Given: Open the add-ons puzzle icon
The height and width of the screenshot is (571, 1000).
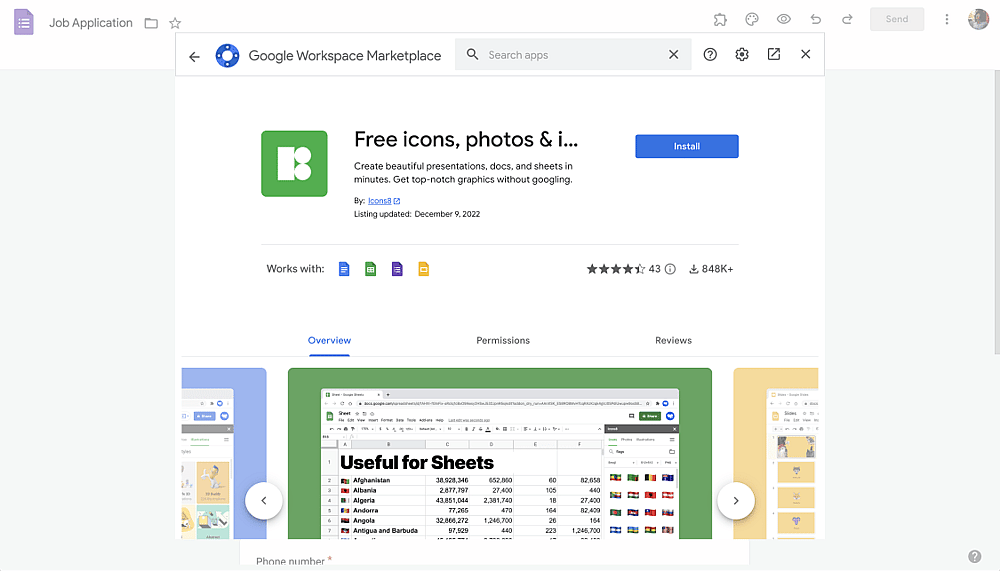Looking at the screenshot, I should pos(720,19).
